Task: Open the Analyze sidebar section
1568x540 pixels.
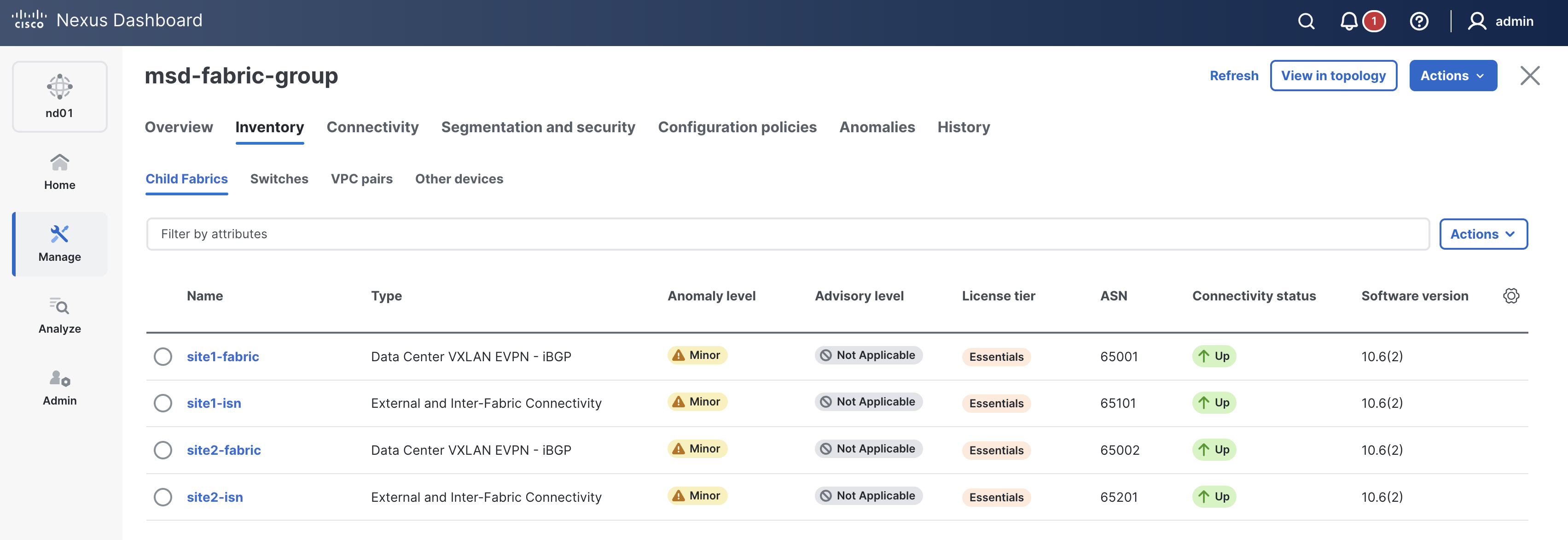Action: pyautogui.click(x=60, y=316)
